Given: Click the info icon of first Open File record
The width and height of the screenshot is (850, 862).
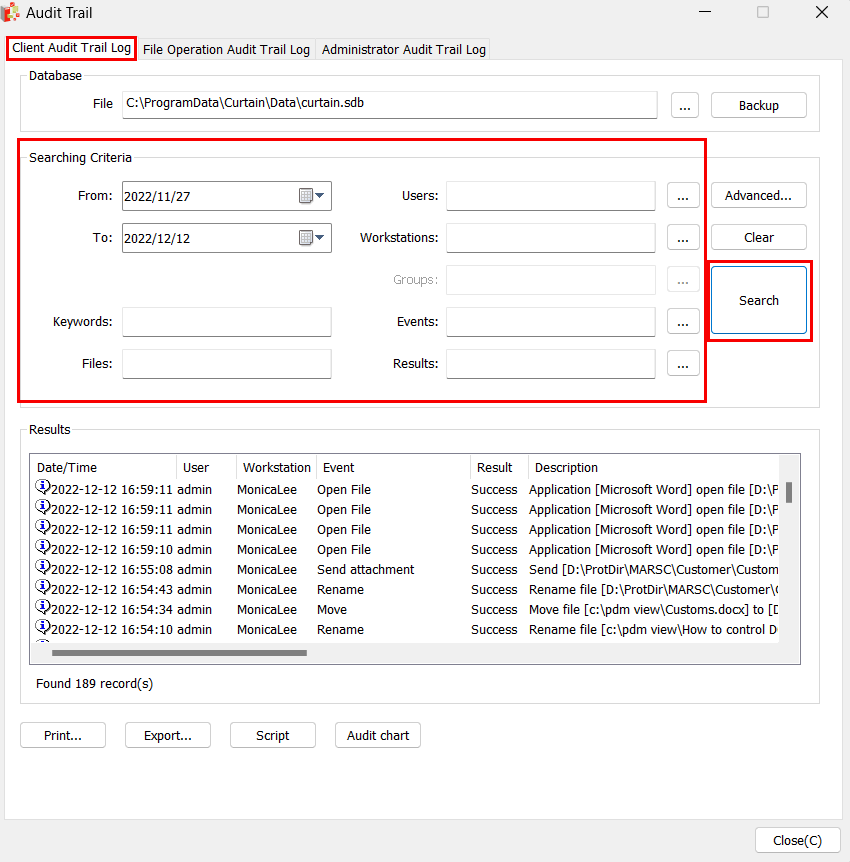Looking at the screenshot, I should point(42,488).
